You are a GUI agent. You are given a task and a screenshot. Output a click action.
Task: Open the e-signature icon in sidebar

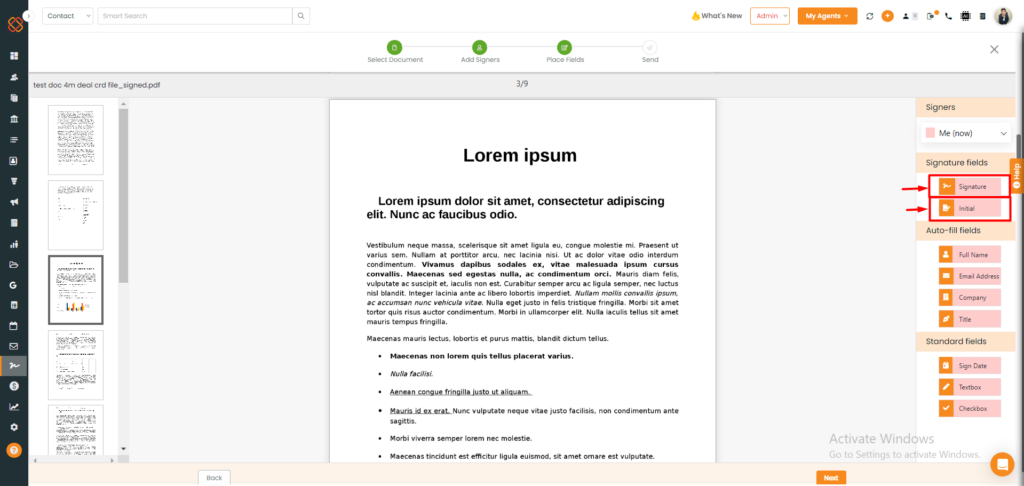14,366
